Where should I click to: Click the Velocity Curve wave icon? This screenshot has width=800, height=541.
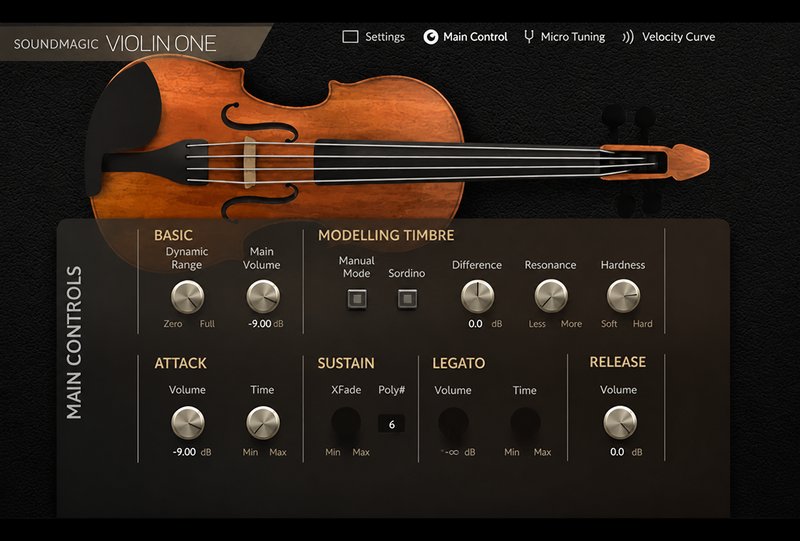(628, 37)
